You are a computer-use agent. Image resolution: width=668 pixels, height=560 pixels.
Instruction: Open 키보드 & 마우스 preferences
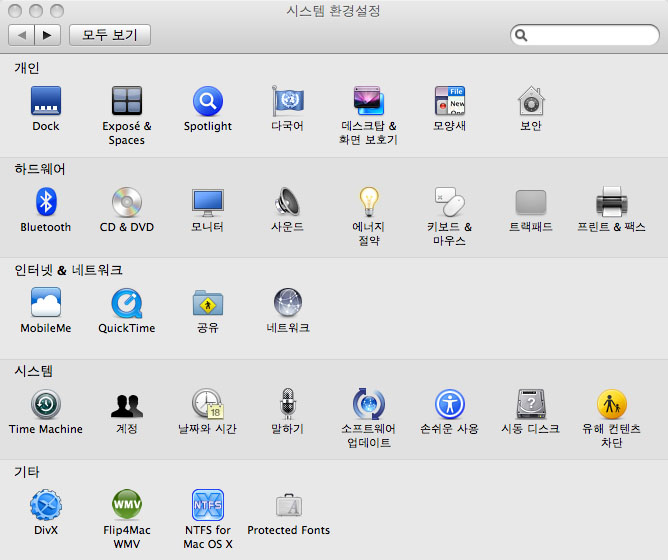click(449, 202)
